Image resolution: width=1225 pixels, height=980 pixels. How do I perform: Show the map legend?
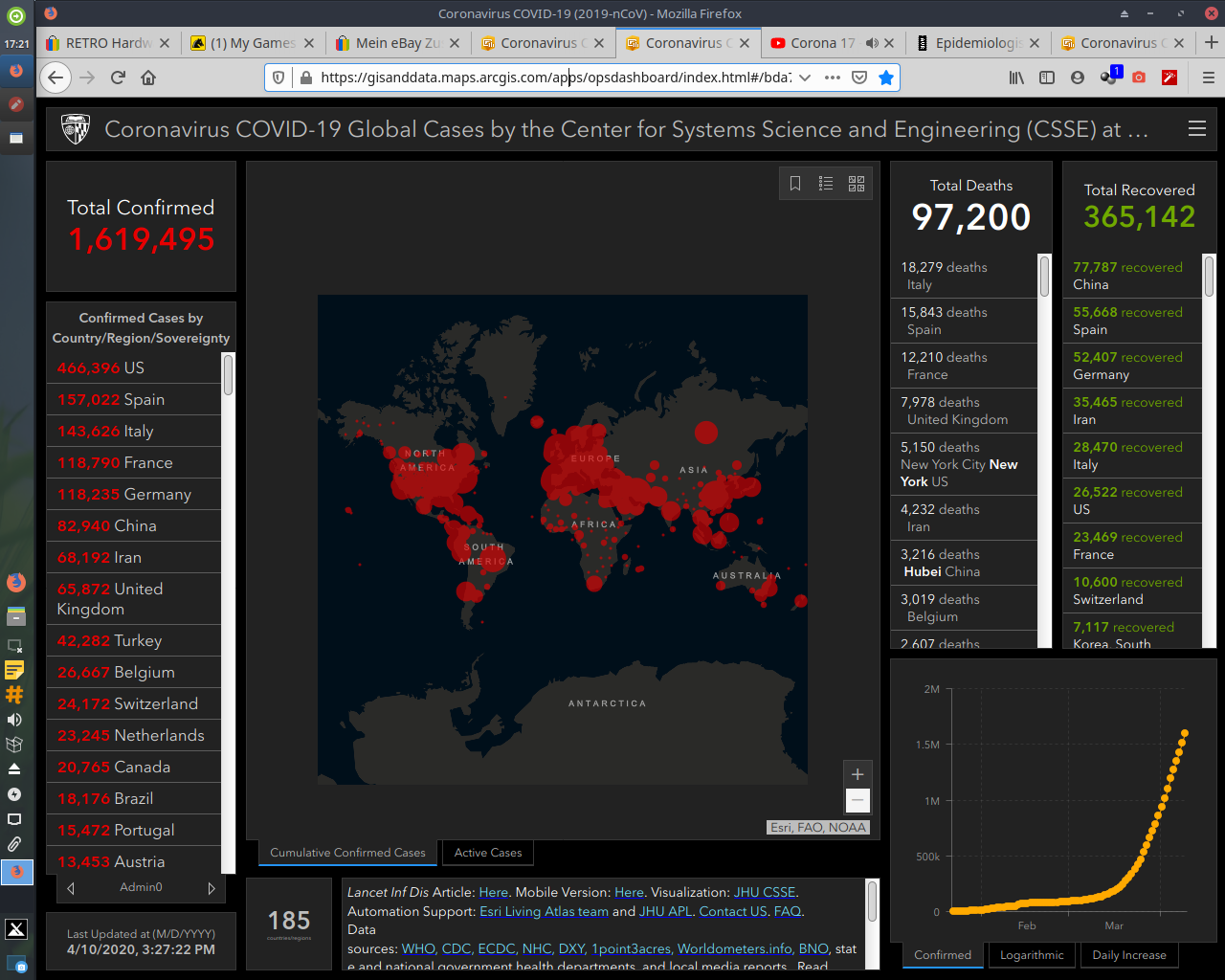826,184
